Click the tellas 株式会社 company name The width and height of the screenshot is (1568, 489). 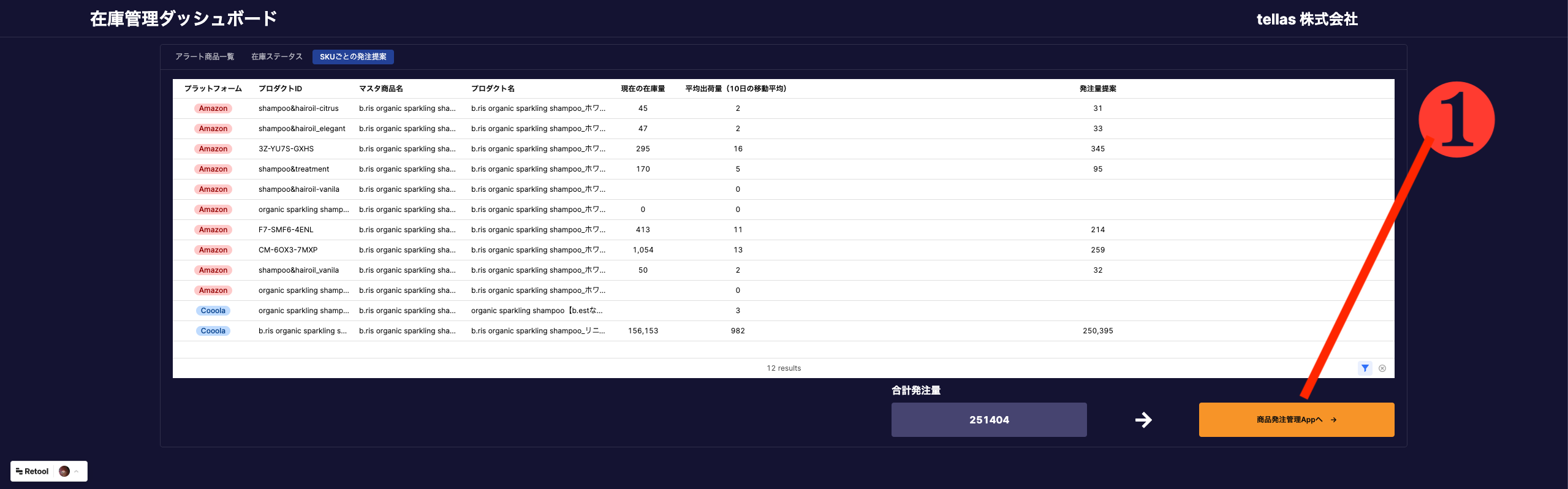tap(1307, 19)
